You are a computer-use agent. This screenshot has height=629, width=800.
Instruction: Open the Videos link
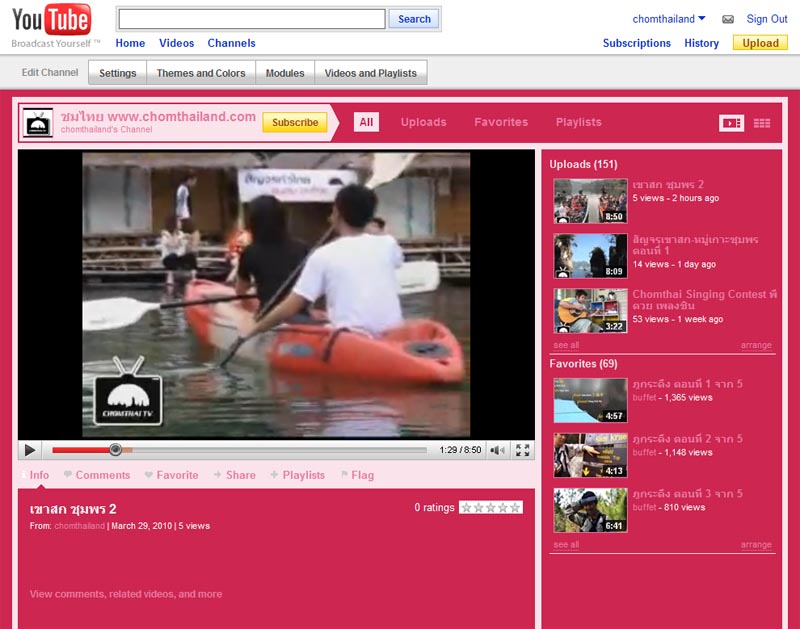[x=177, y=43]
